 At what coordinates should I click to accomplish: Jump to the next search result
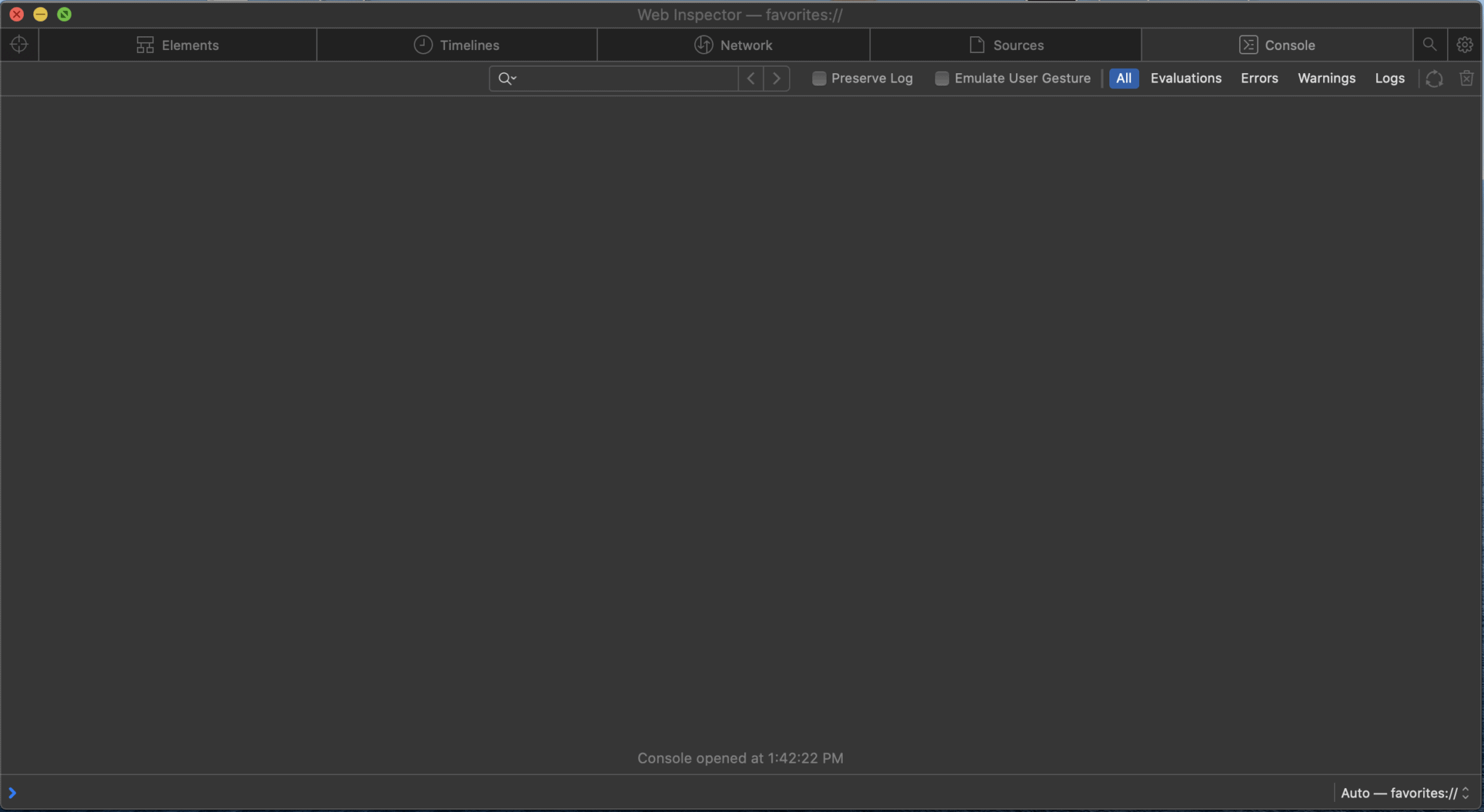[776, 78]
